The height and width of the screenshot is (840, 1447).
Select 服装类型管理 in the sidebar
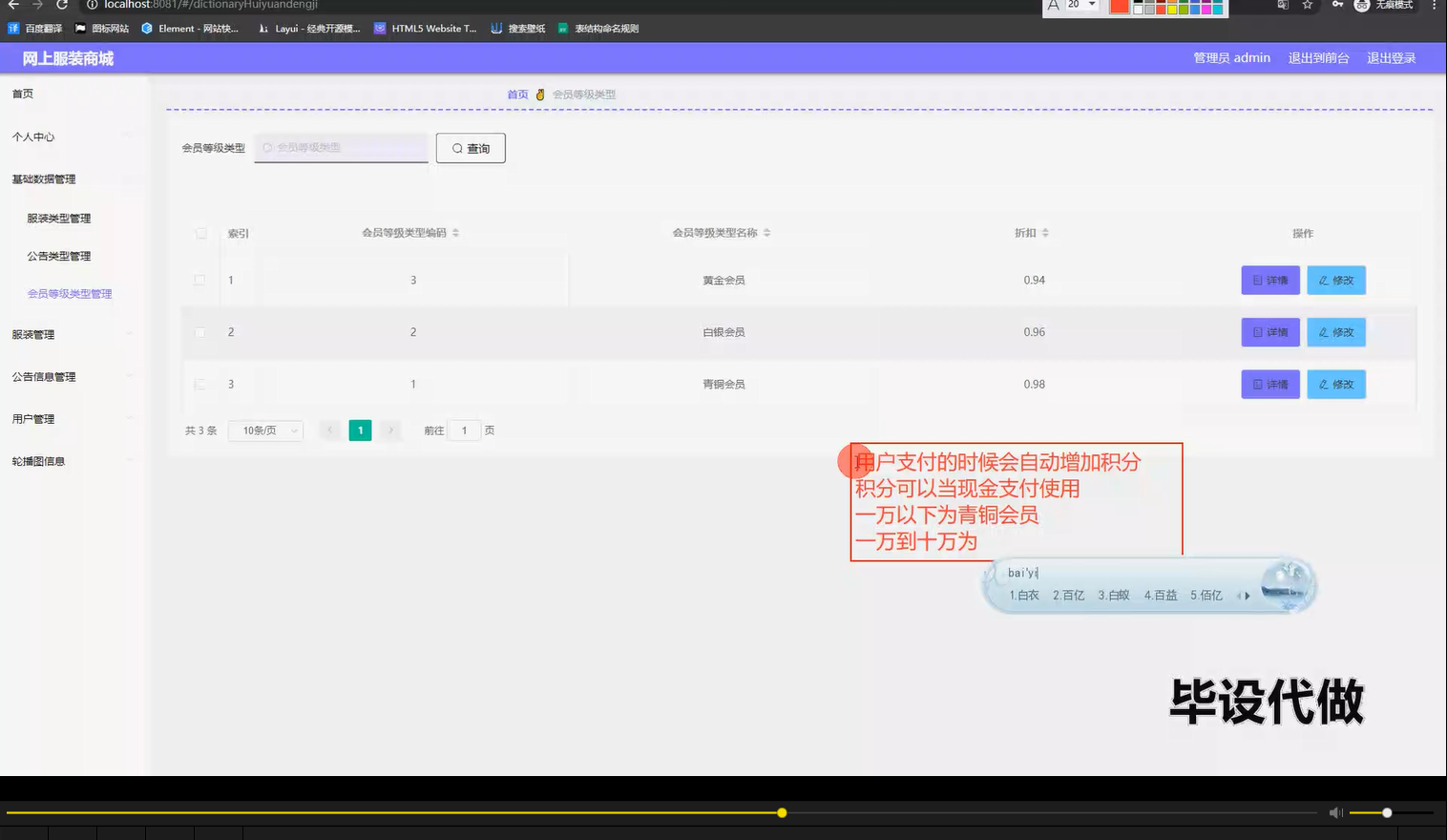[57, 218]
